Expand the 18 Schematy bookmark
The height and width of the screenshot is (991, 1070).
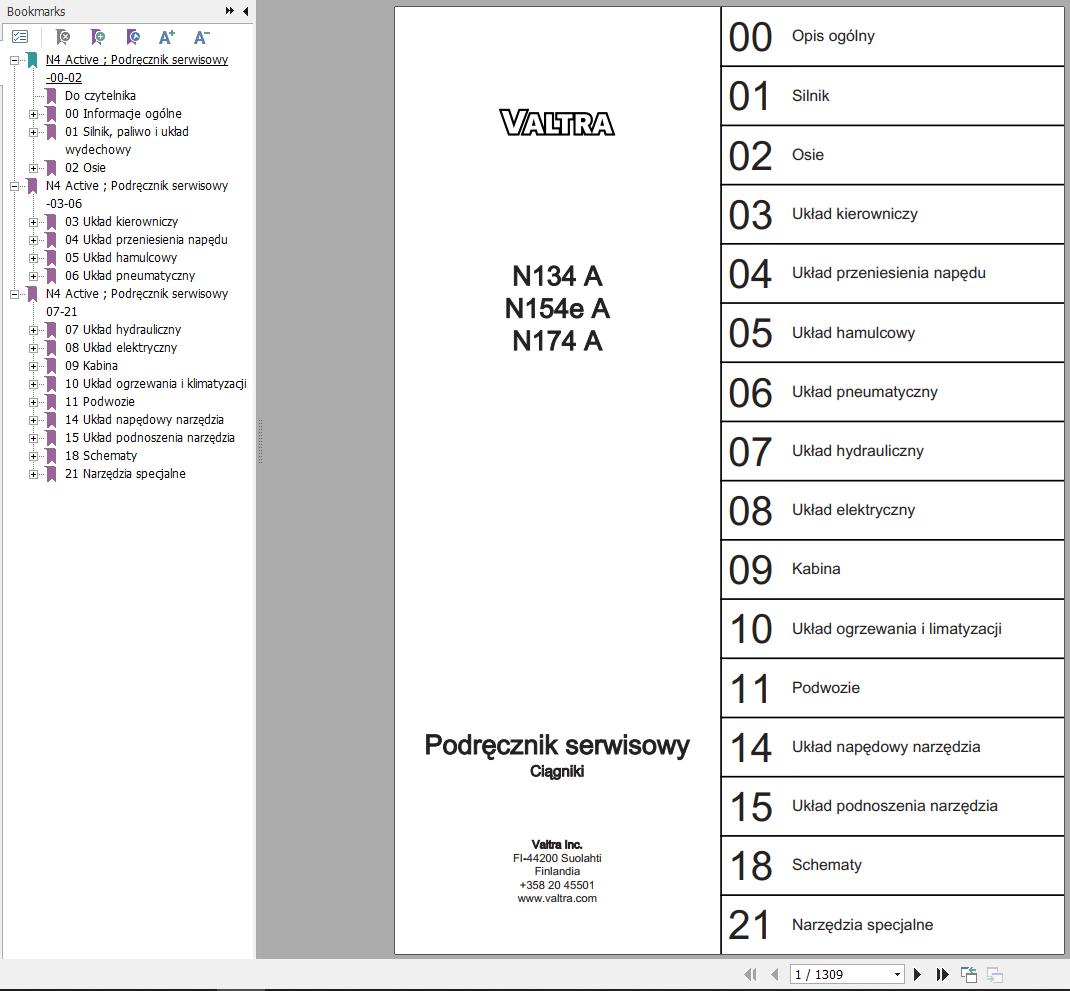click(33, 455)
